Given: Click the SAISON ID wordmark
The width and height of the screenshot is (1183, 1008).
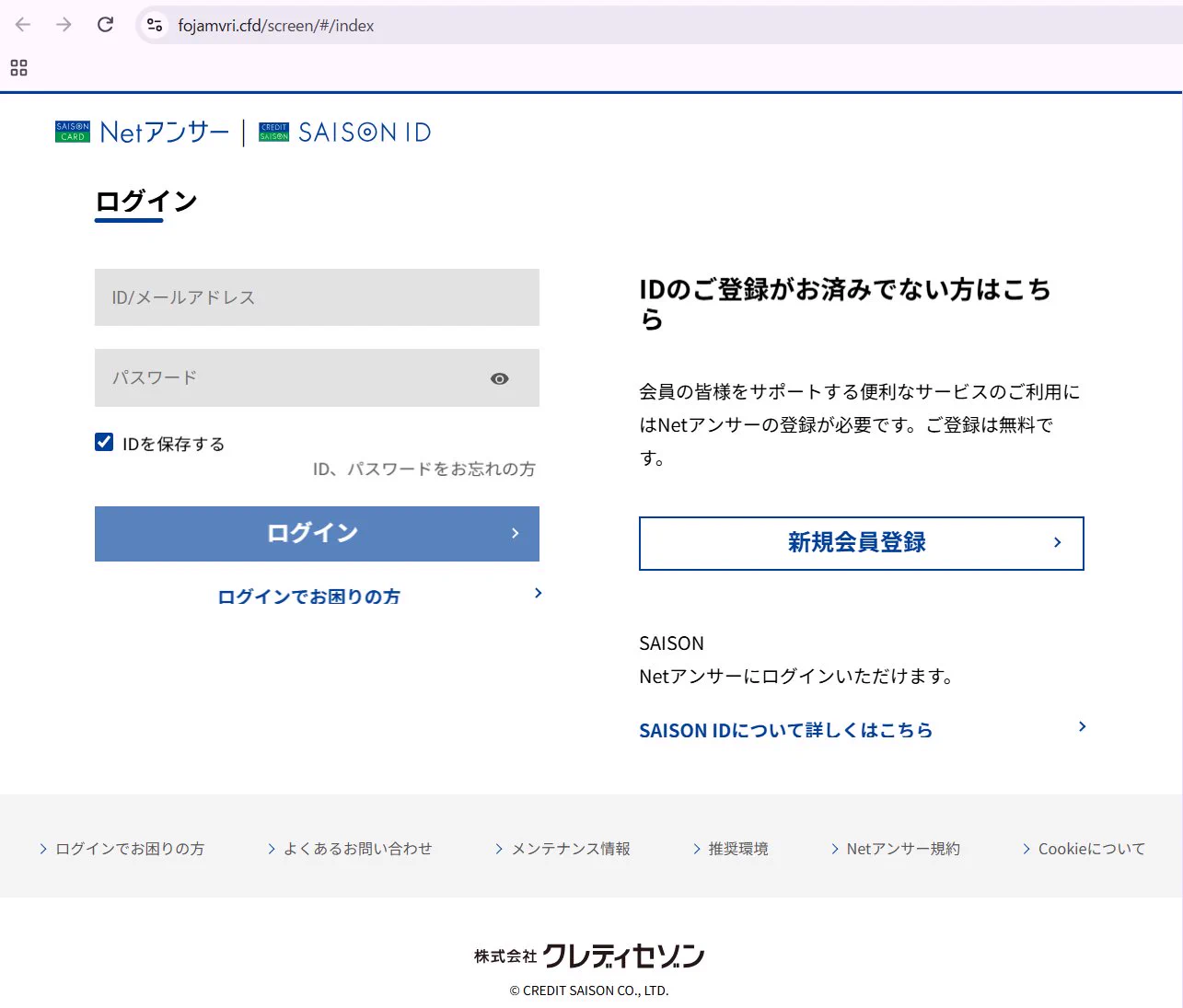Looking at the screenshot, I should click(x=365, y=133).
